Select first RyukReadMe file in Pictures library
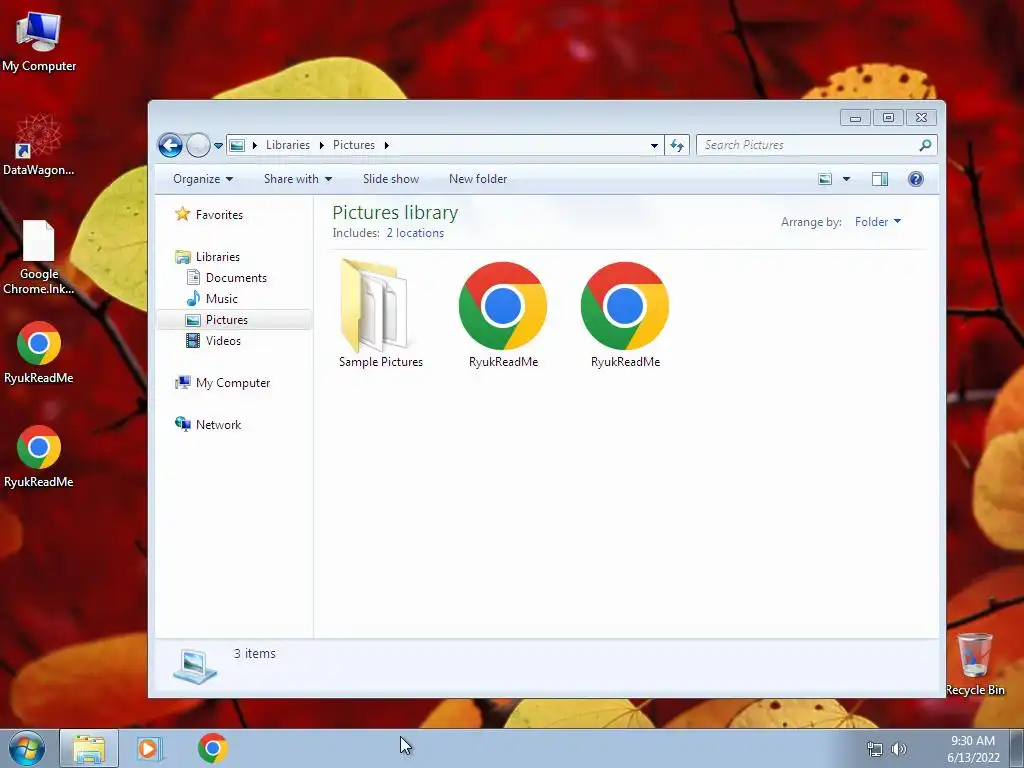 coord(503,315)
